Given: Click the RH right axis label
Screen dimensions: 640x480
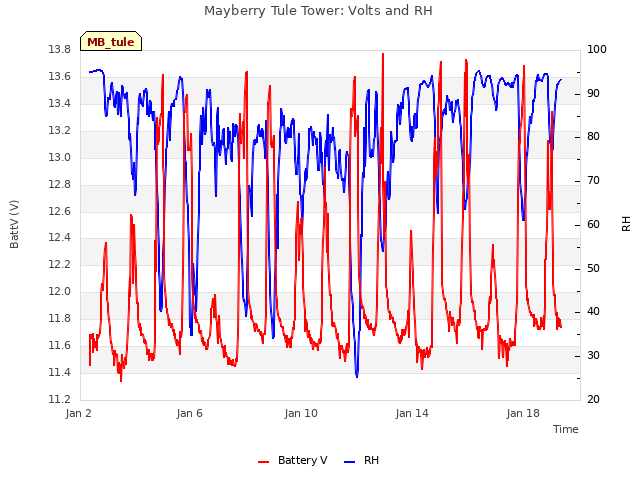Looking at the screenshot, I should click(x=626, y=224).
